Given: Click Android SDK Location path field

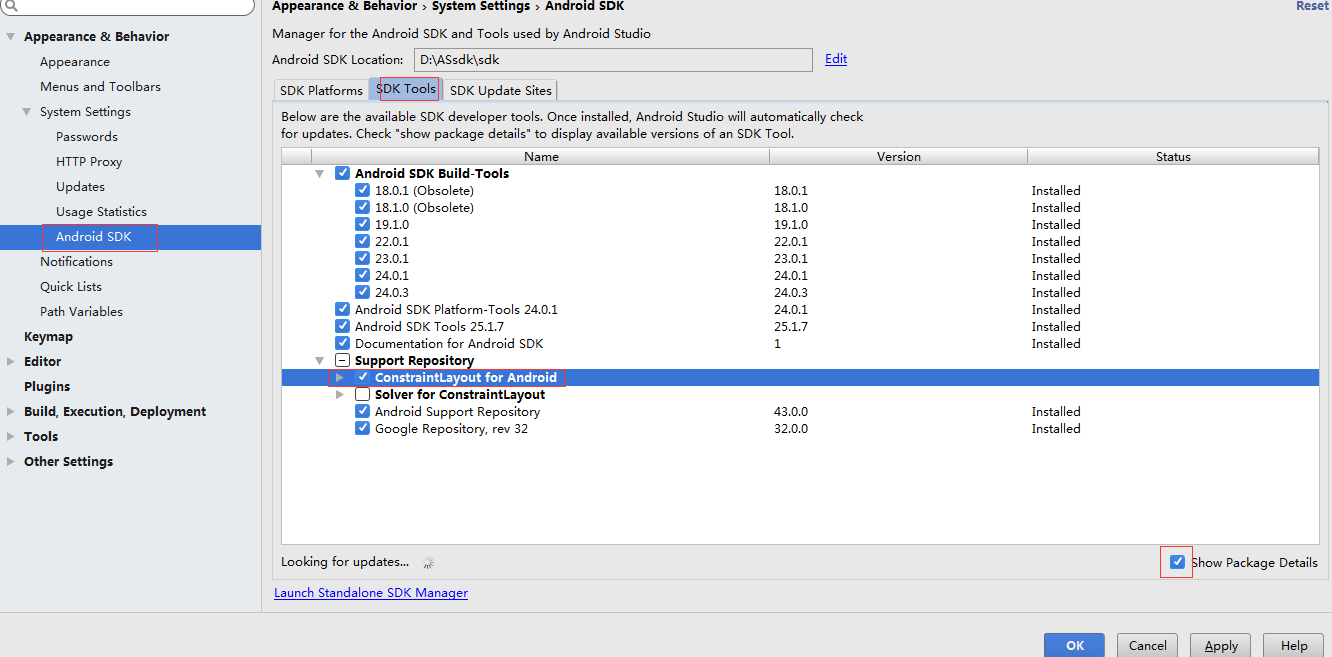Looking at the screenshot, I should tap(613, 60).
